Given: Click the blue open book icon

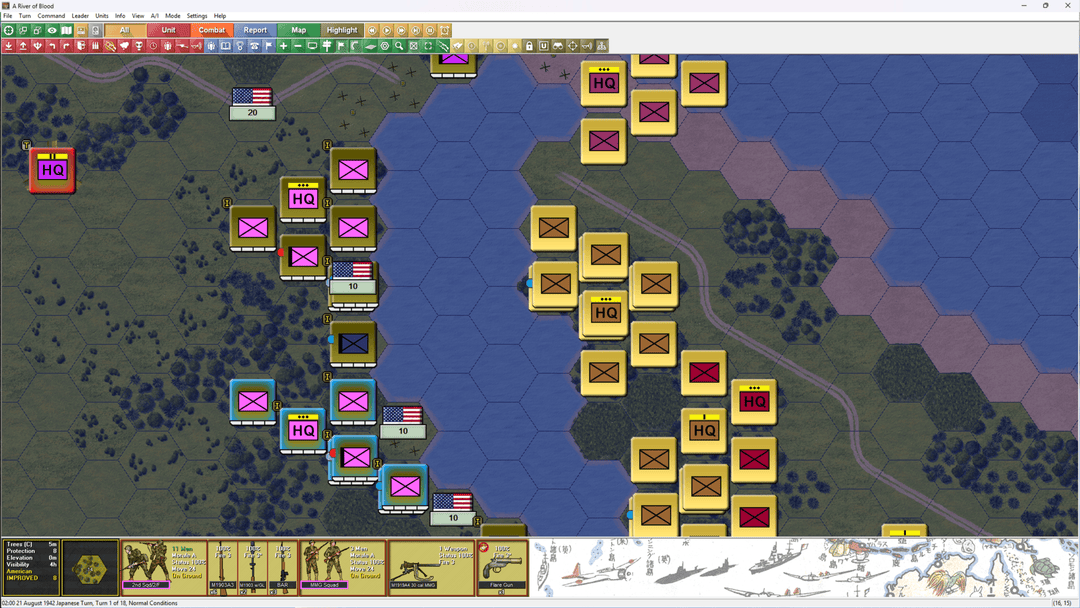Looking at the screenshot, I should tap(225, 46).
